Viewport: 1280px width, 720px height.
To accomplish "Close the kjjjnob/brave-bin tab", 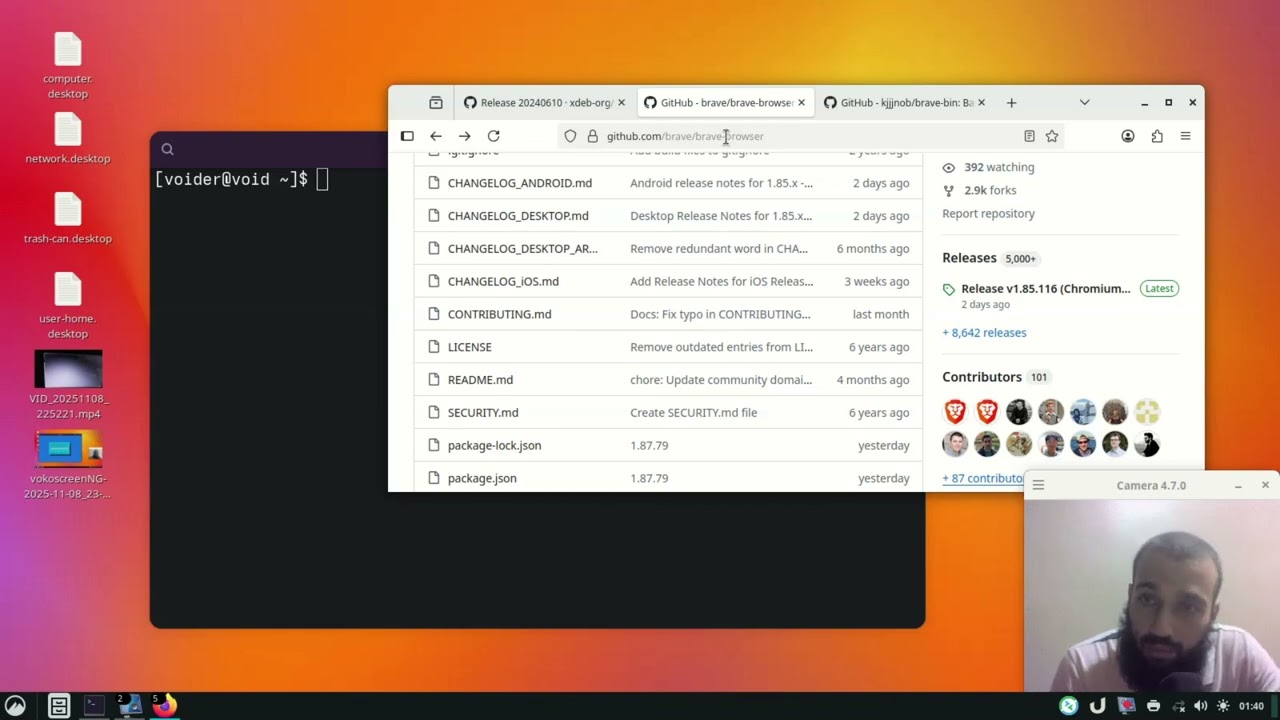I will (981, 103).
